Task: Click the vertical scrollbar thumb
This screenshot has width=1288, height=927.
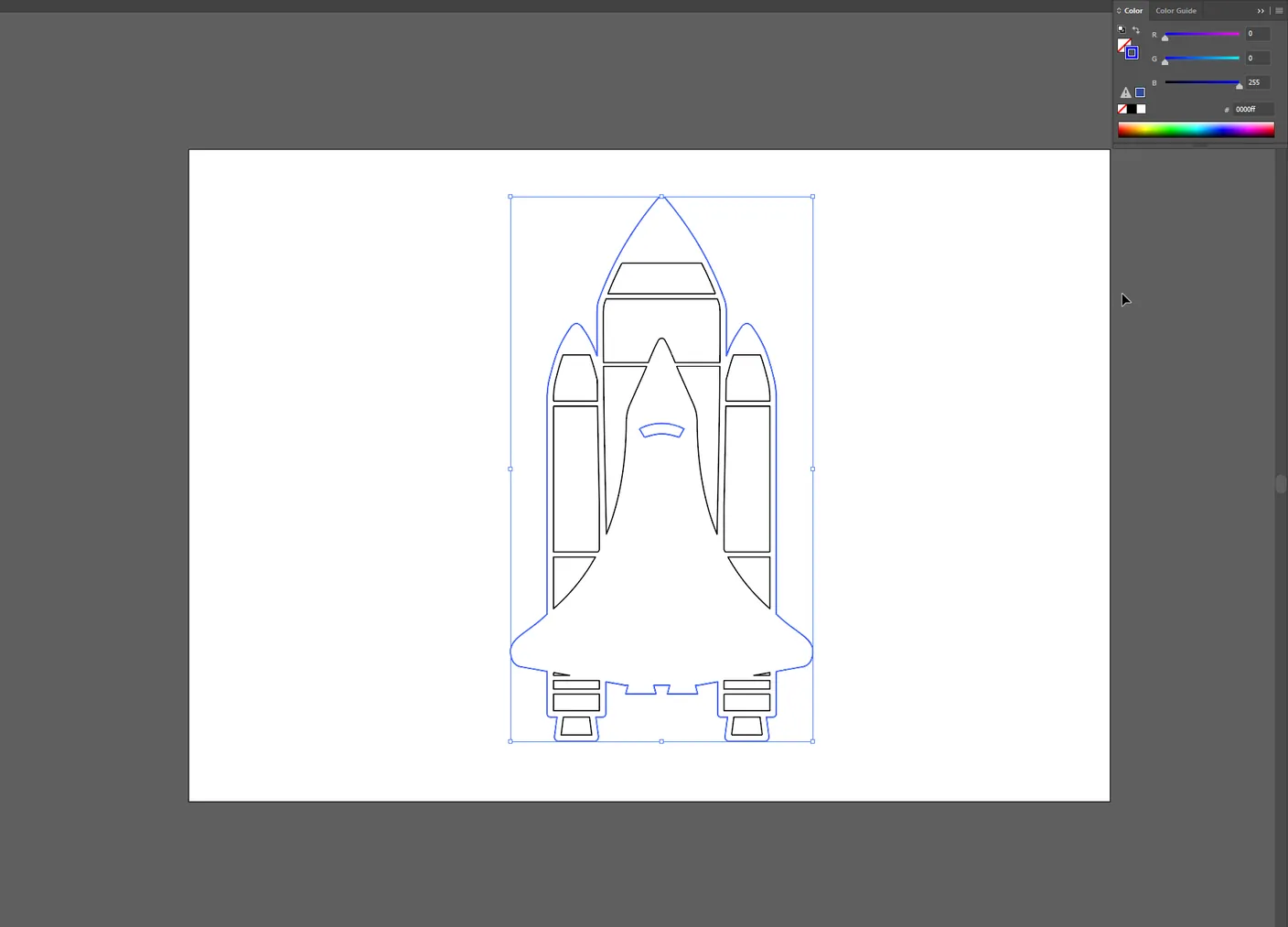Action: [1281, 483]
